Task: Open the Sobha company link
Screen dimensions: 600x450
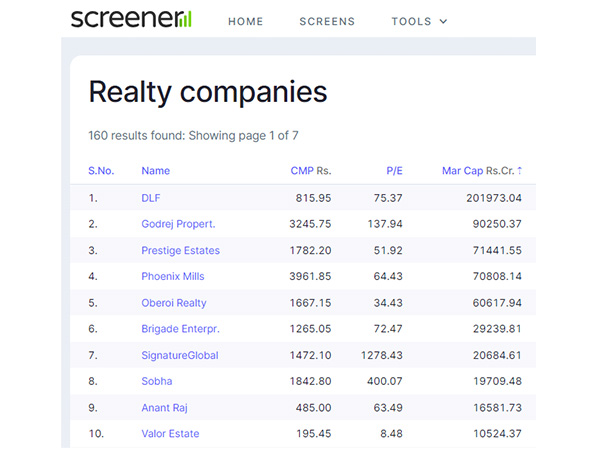Action: (157, 381)
